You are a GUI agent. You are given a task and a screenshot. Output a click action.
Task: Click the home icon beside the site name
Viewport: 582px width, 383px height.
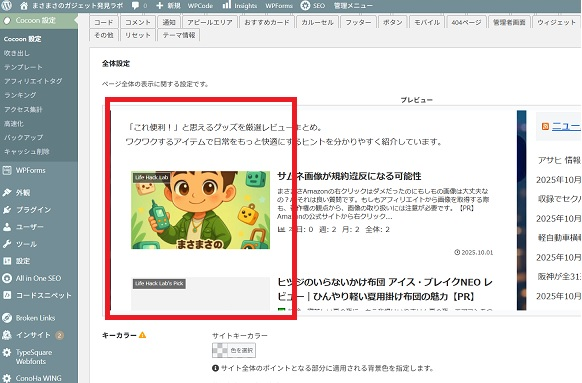point(24,6)
